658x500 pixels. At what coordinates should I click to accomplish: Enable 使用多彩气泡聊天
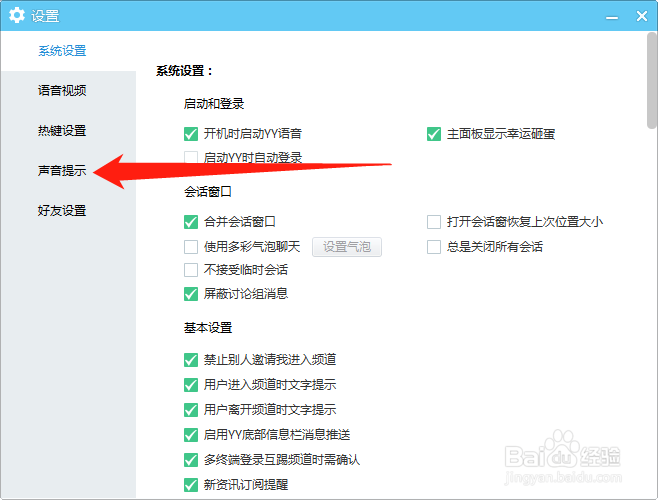191,246
